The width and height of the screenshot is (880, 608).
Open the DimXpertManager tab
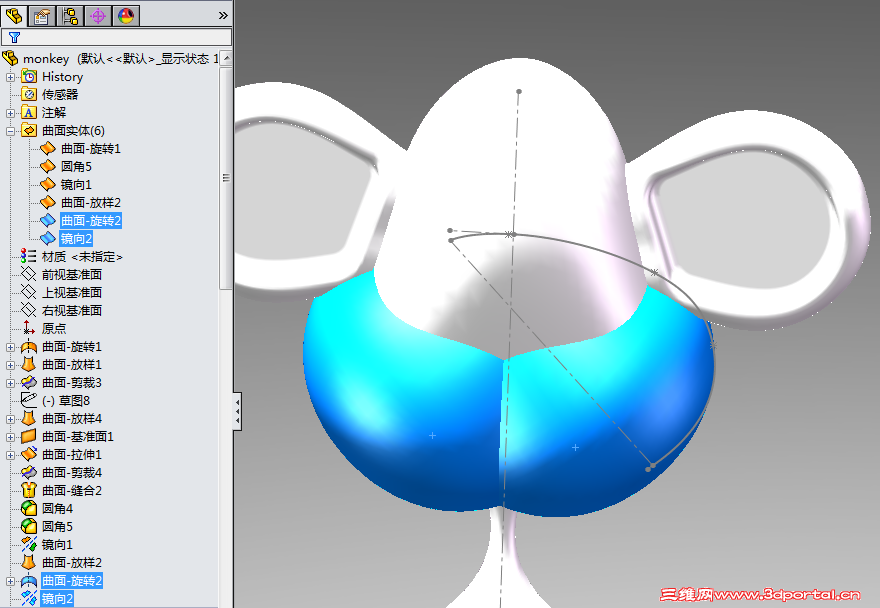98,16
